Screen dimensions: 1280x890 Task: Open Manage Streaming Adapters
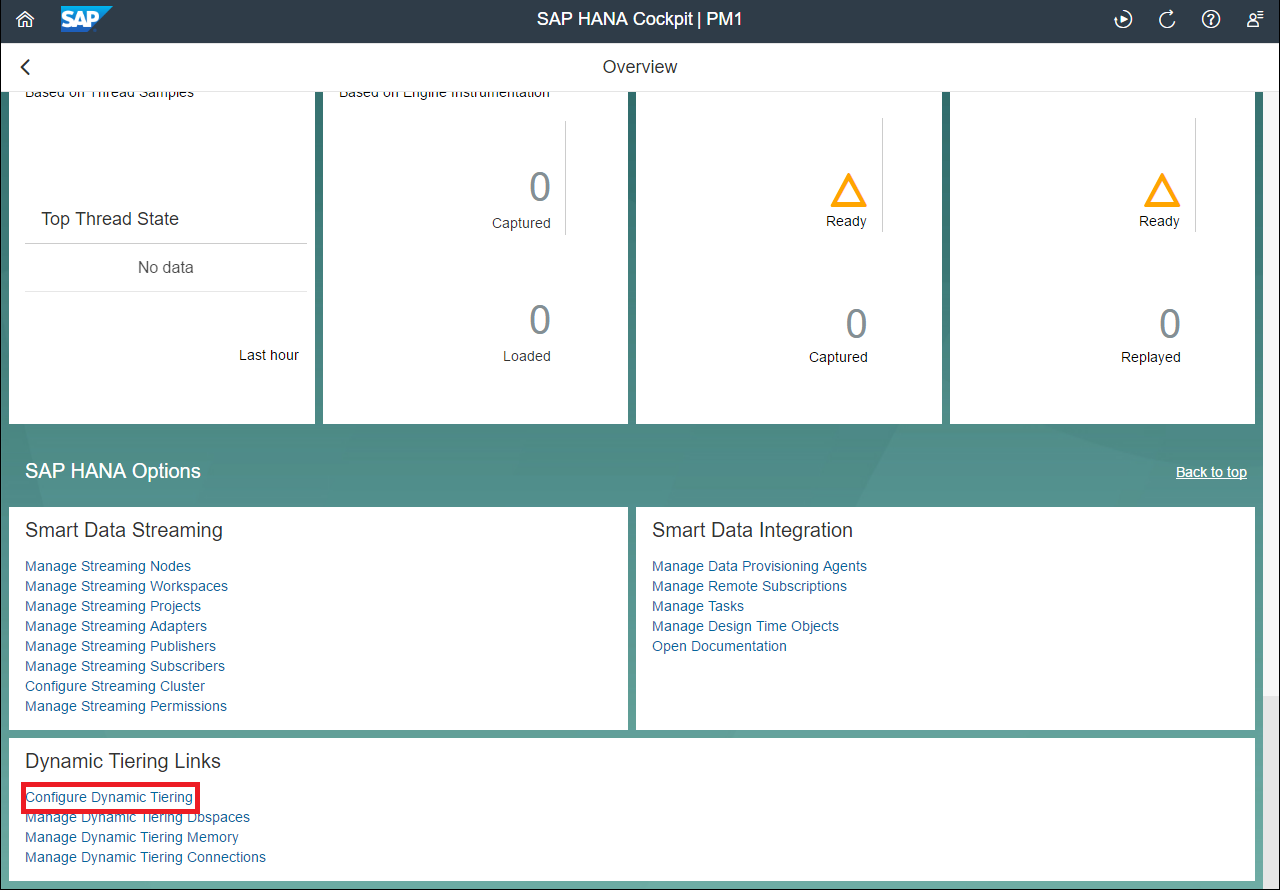pos(116,626)
